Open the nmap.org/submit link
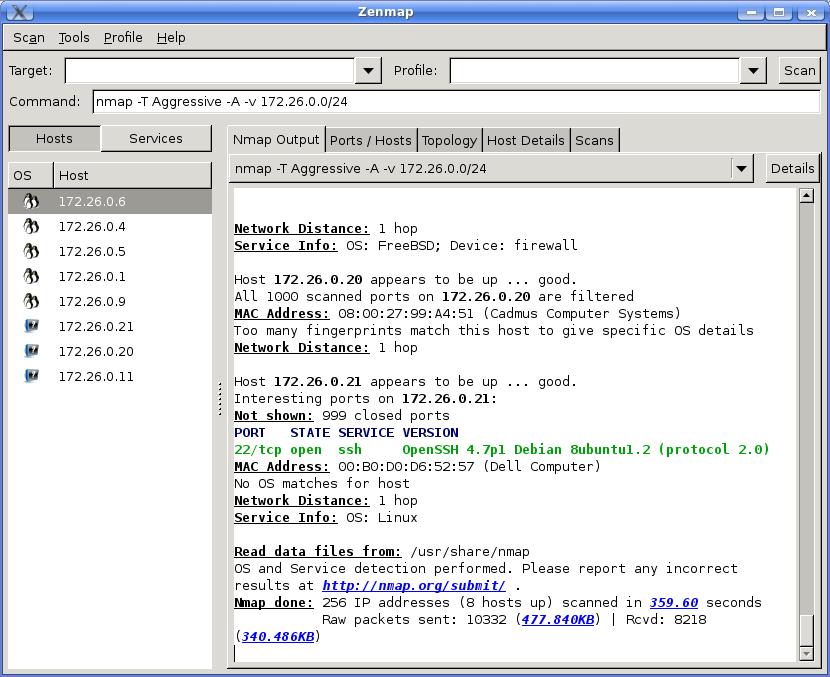 [x=413, y=586]
